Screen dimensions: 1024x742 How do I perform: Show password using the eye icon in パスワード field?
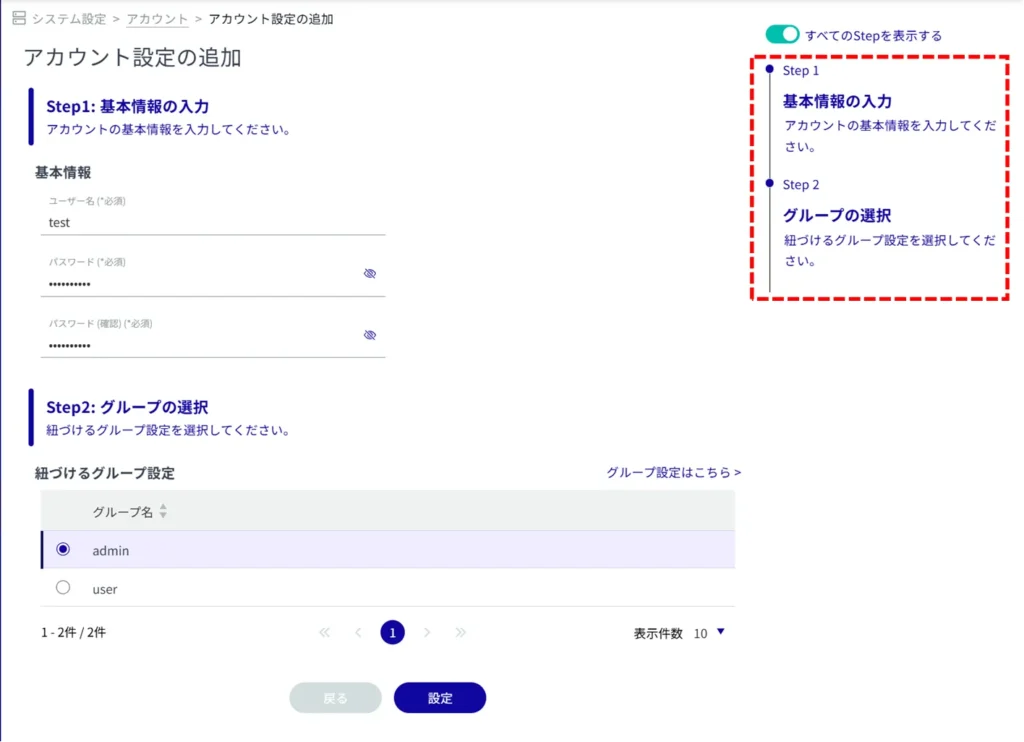[369, 273]
